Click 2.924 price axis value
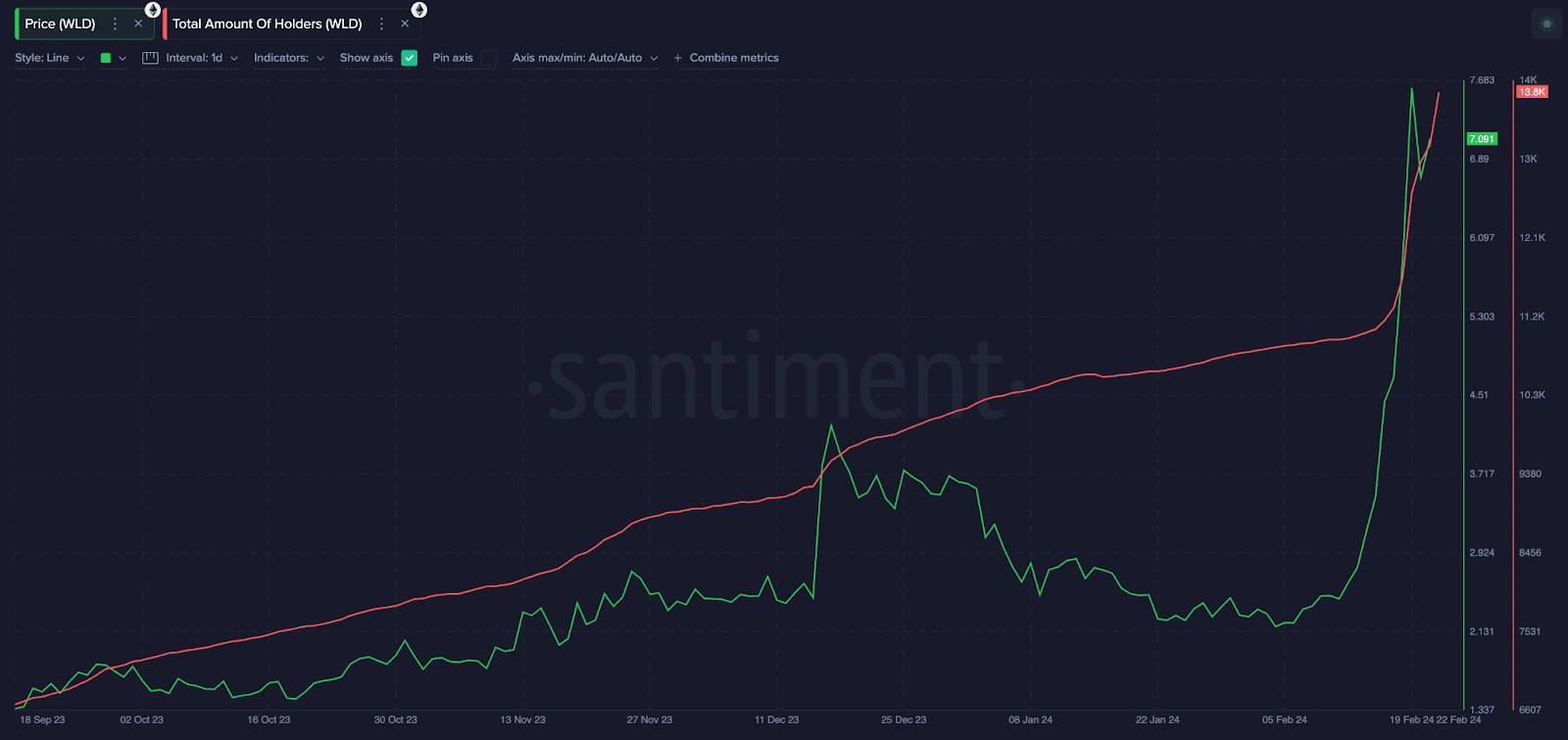 [x=1482, y=553]
